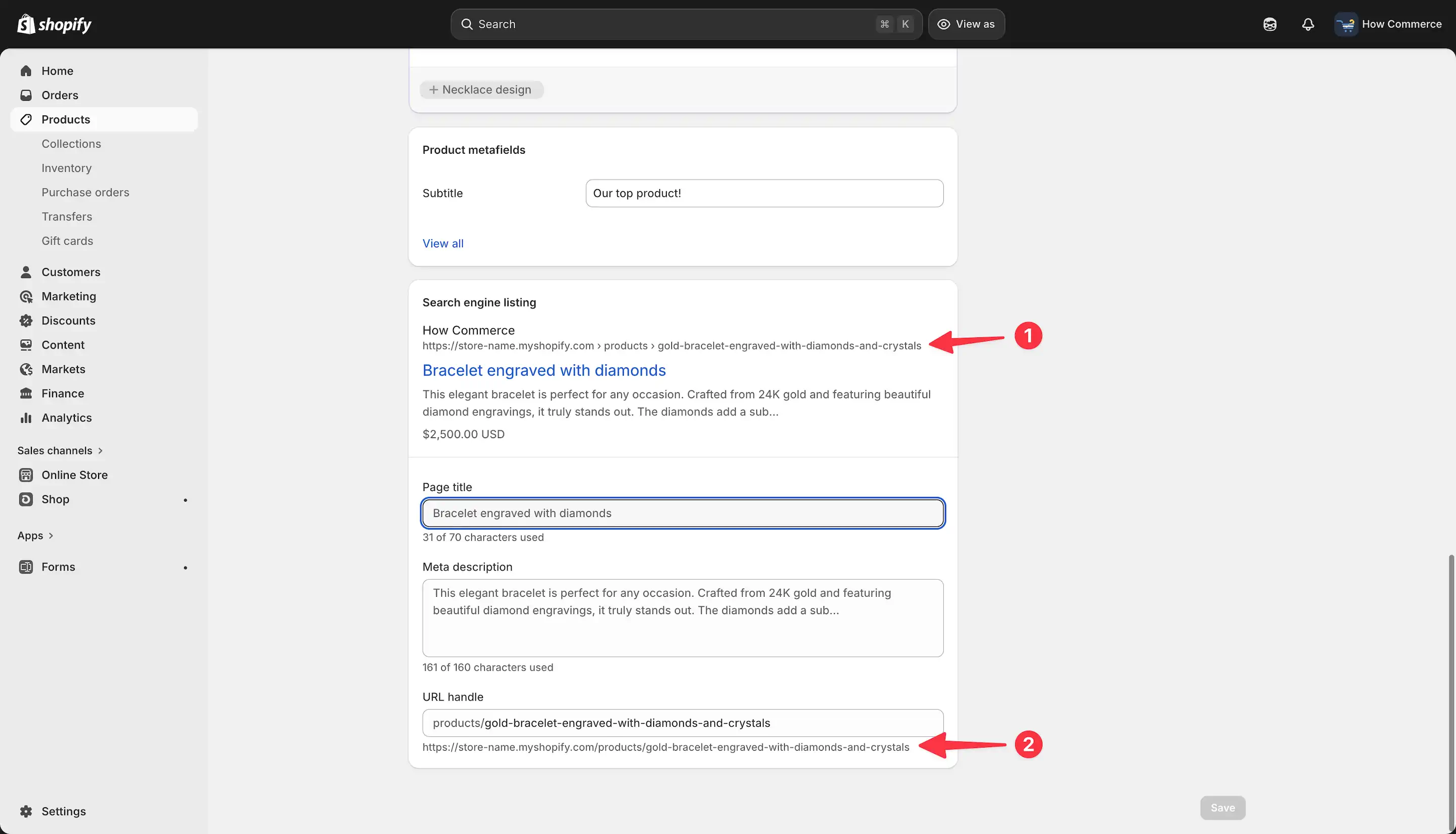
Task: Click the 'How Commerce' preview store name
Action: click(x=468, y=330)
